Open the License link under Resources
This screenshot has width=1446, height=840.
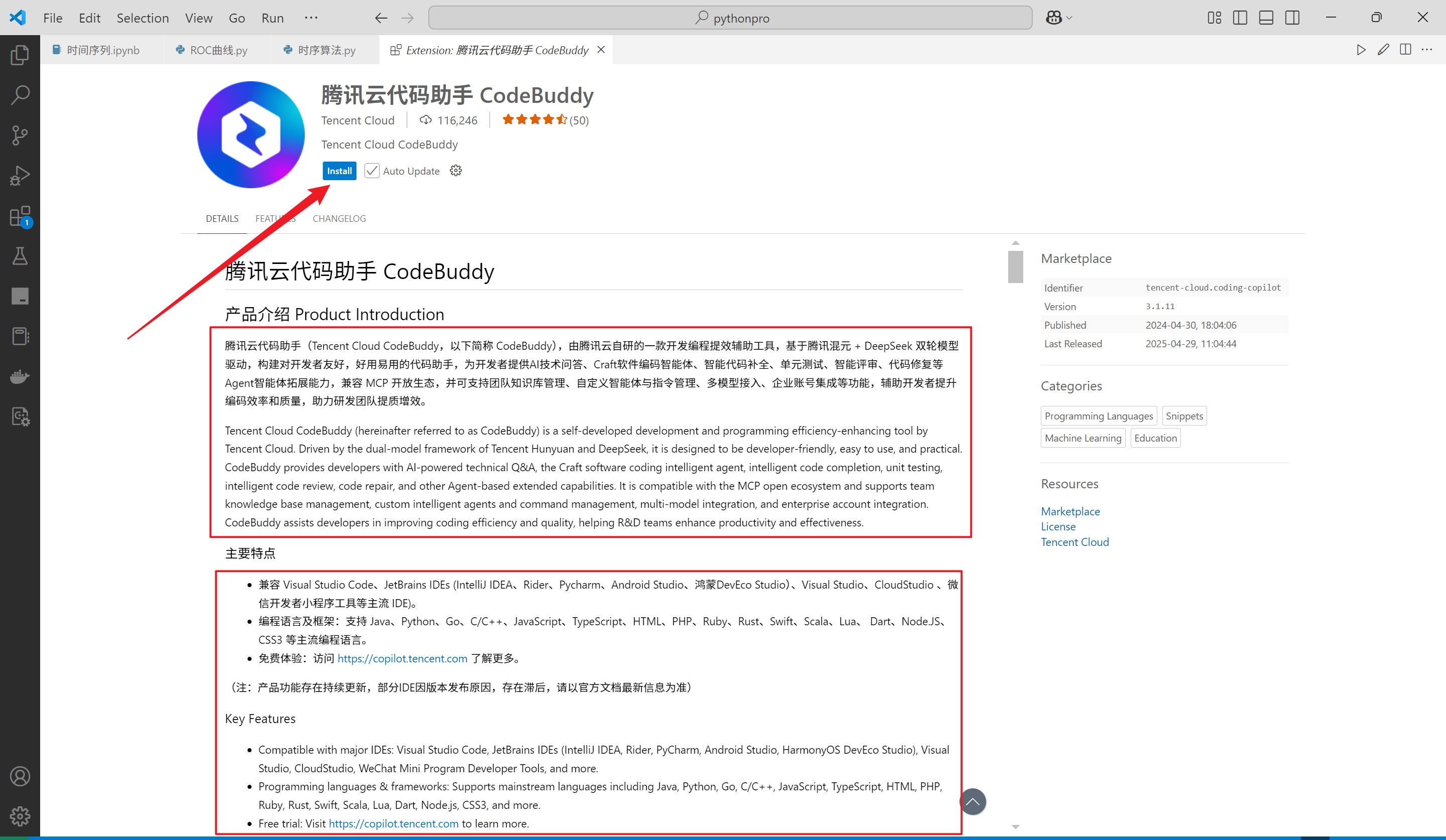1058,526
